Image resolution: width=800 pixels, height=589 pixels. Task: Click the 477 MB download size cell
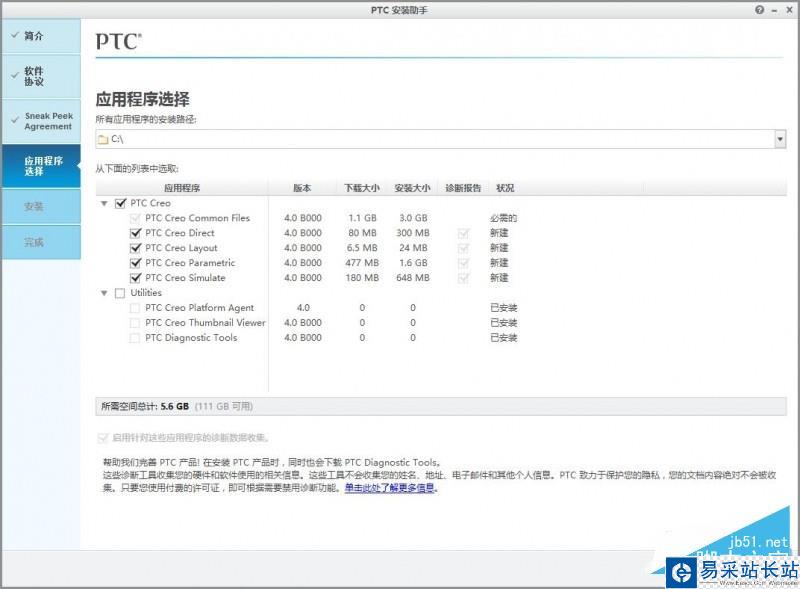362,263
